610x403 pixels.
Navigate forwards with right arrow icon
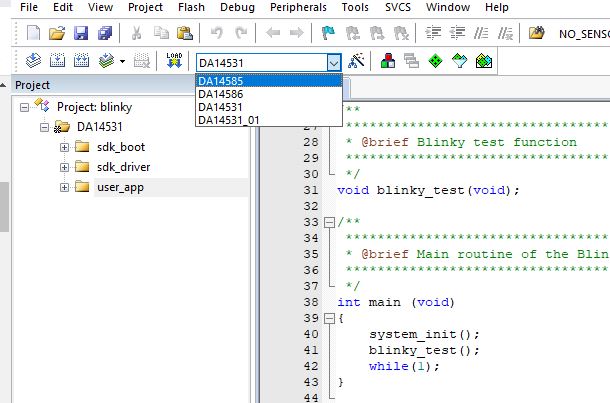pos(296,33)
